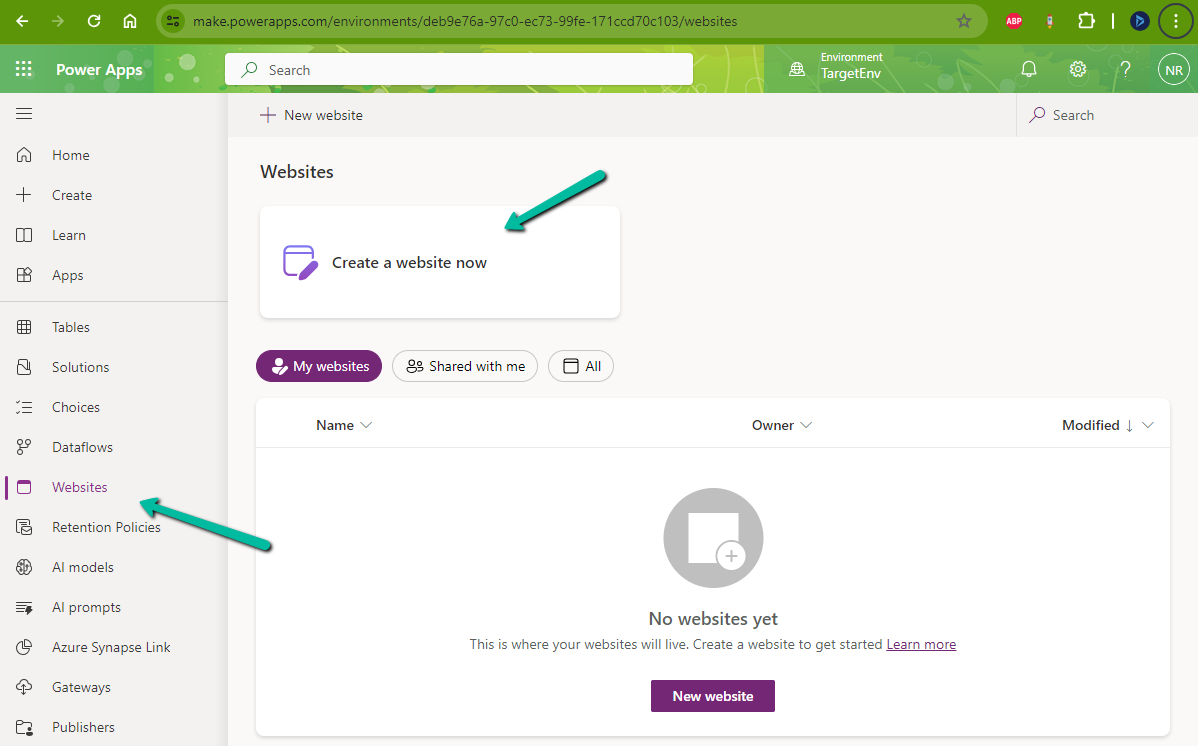Open Solutions in the left navigation
Image resolution: width=1198 pixels, height=746 pixels.
[x=80, y=367]
